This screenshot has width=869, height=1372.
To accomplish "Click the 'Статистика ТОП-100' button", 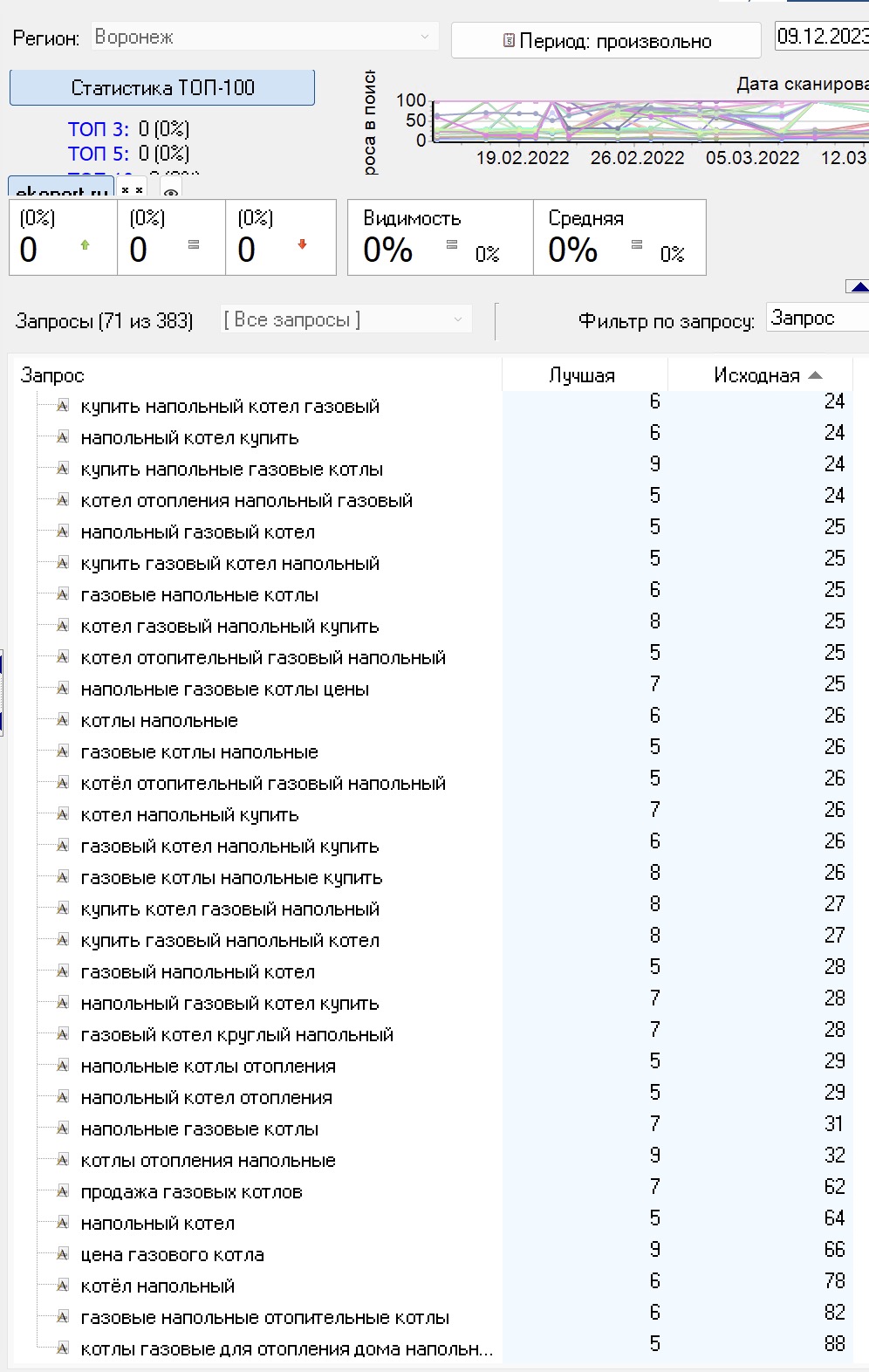I will pyautogui.click(x=162, y=88).
